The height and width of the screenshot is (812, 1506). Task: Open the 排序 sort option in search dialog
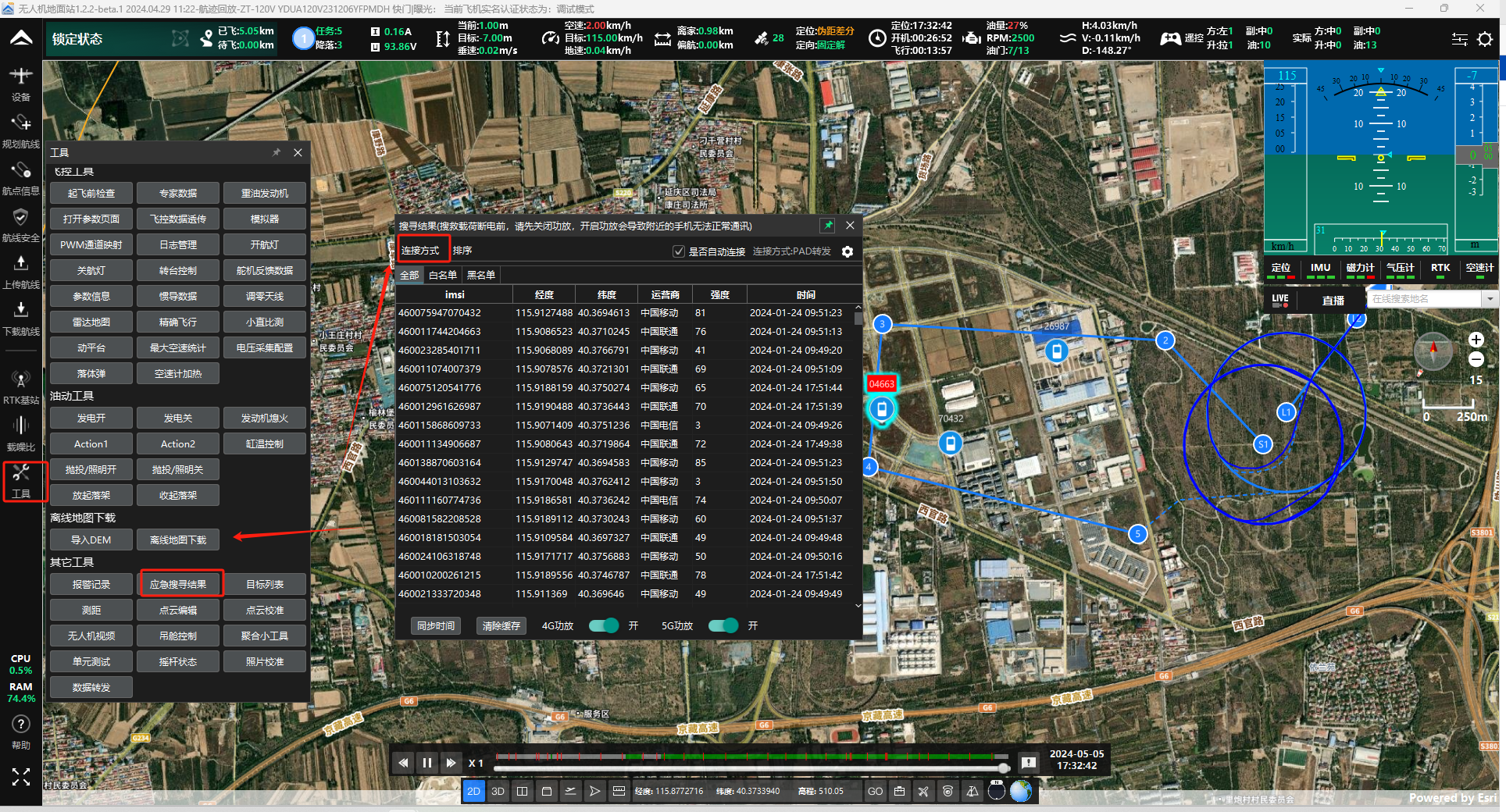[462, 251]
